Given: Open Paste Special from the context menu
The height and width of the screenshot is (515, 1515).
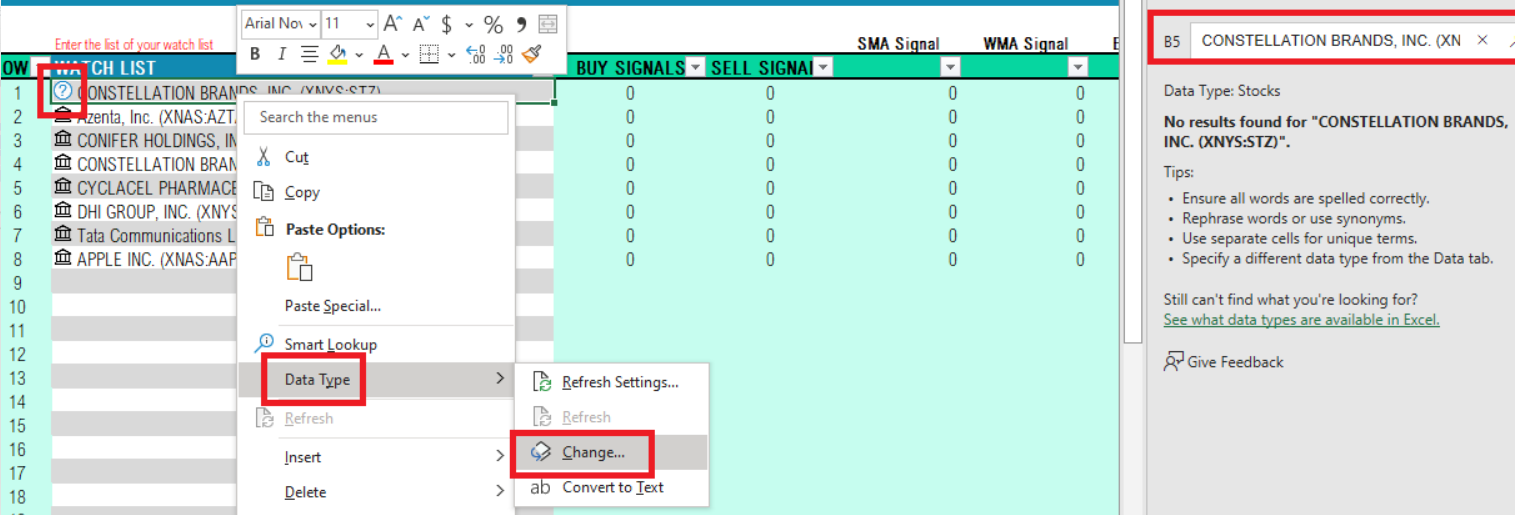Looking at the screenshot, I should [376, 306].
